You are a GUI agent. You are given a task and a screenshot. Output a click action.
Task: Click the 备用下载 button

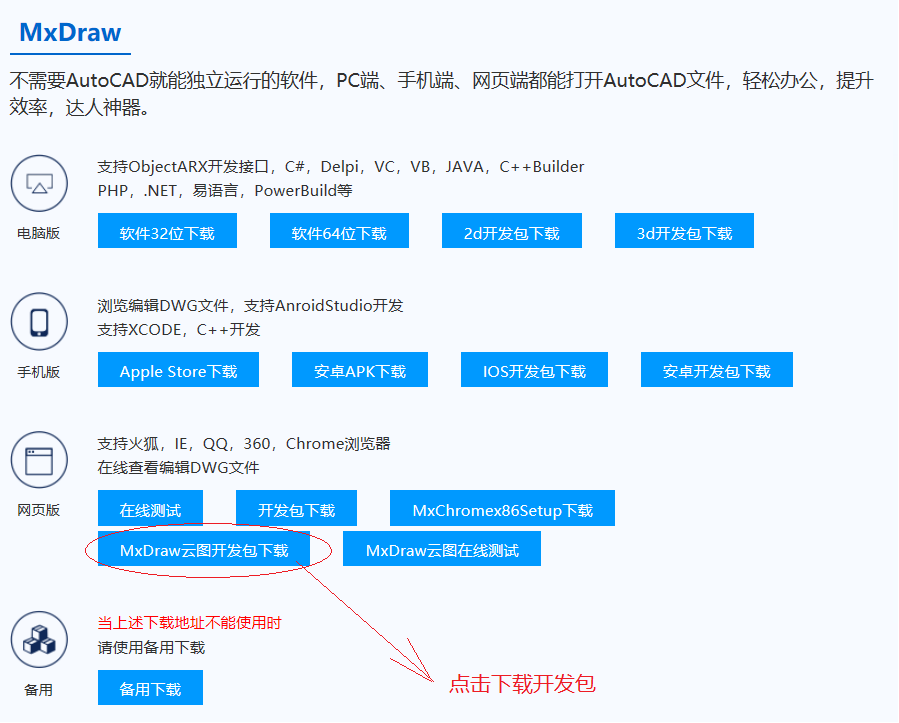point(150,687)
